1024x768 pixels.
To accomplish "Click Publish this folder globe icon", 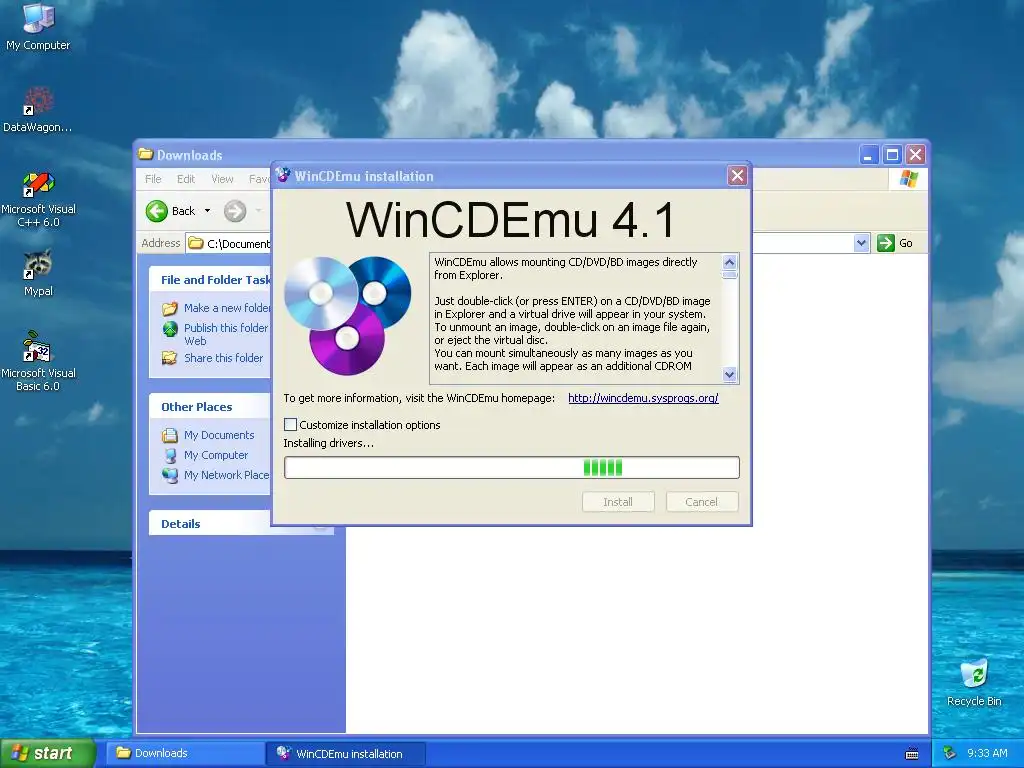I will pos(170,328).
